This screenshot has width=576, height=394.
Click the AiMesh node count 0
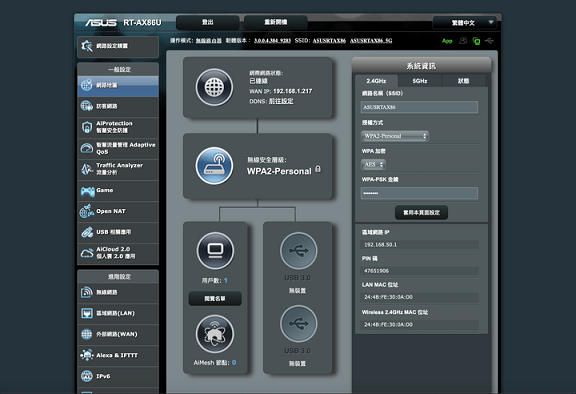pyautogui.click(x=234, y=362)
